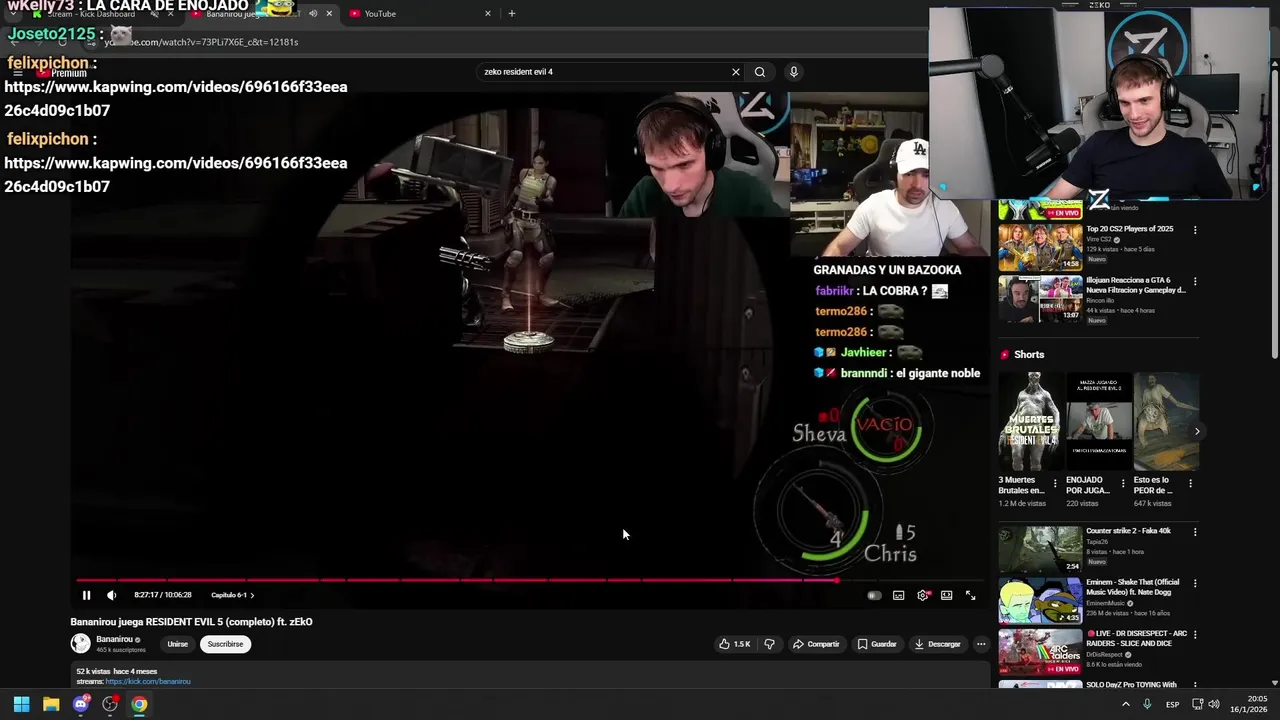Viewport: 1280px width, 720px height.
Task: Open Illojuan Reacciona a GTA 6 video
Action: tap(1040, 298)
